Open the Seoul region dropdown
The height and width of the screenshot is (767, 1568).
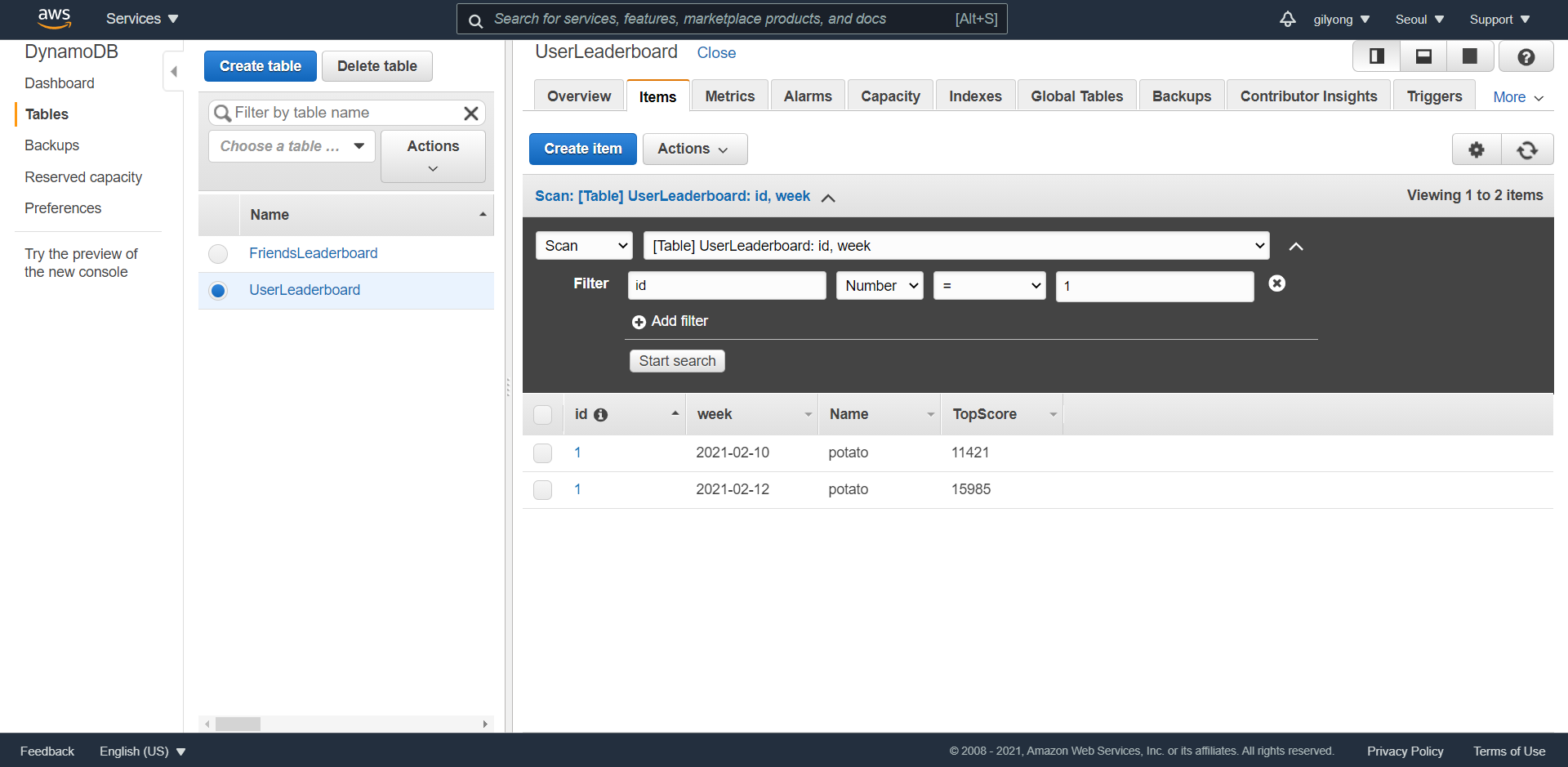point(1419,20)
